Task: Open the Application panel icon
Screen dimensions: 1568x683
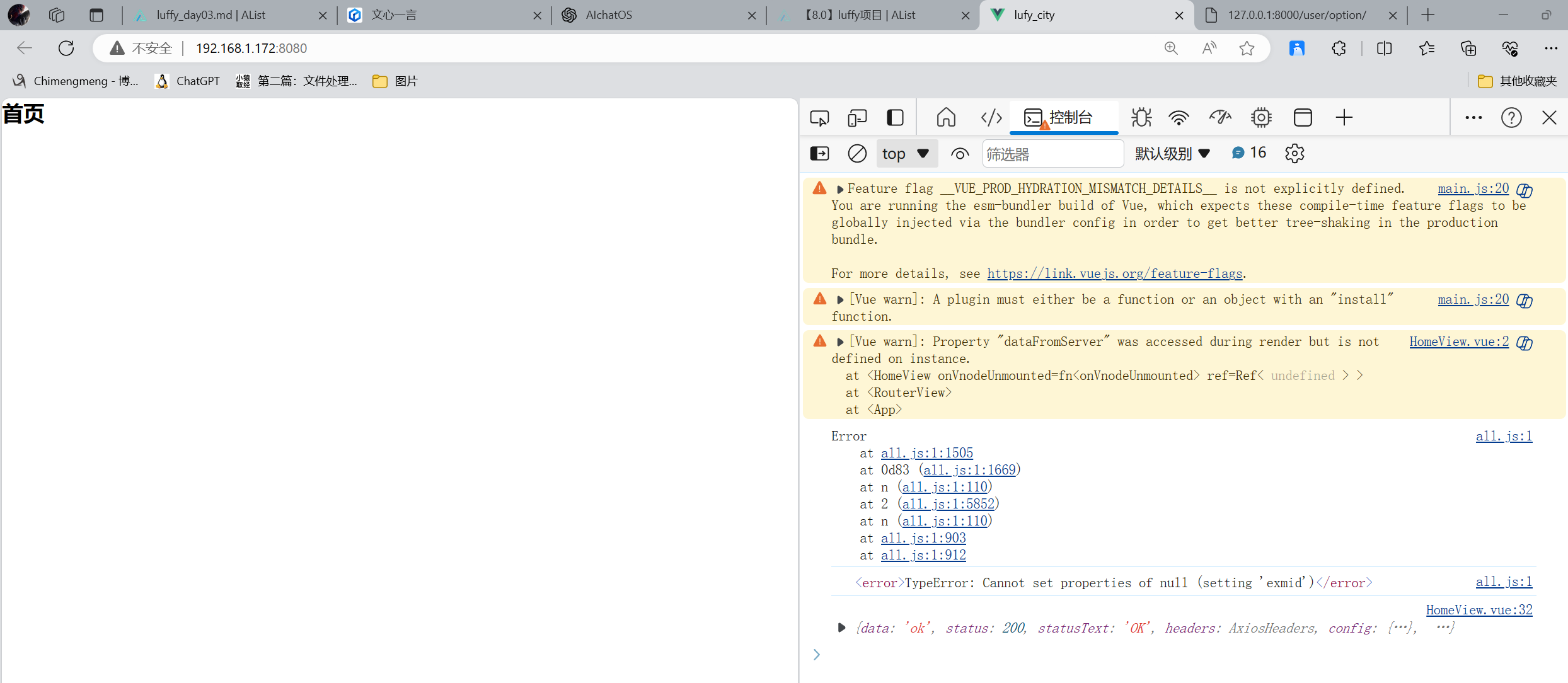Action: (x=1303, y=118)
